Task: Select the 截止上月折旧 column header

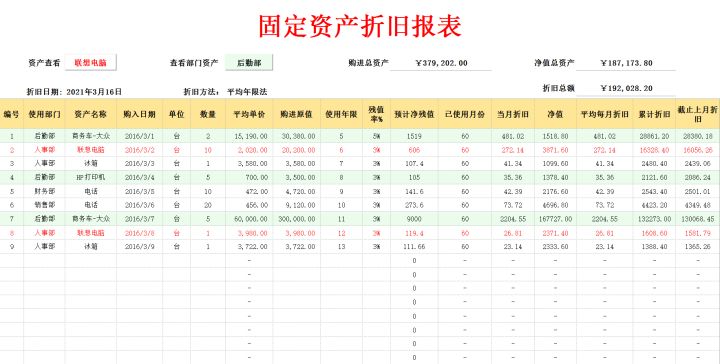Action: (698, 114)
